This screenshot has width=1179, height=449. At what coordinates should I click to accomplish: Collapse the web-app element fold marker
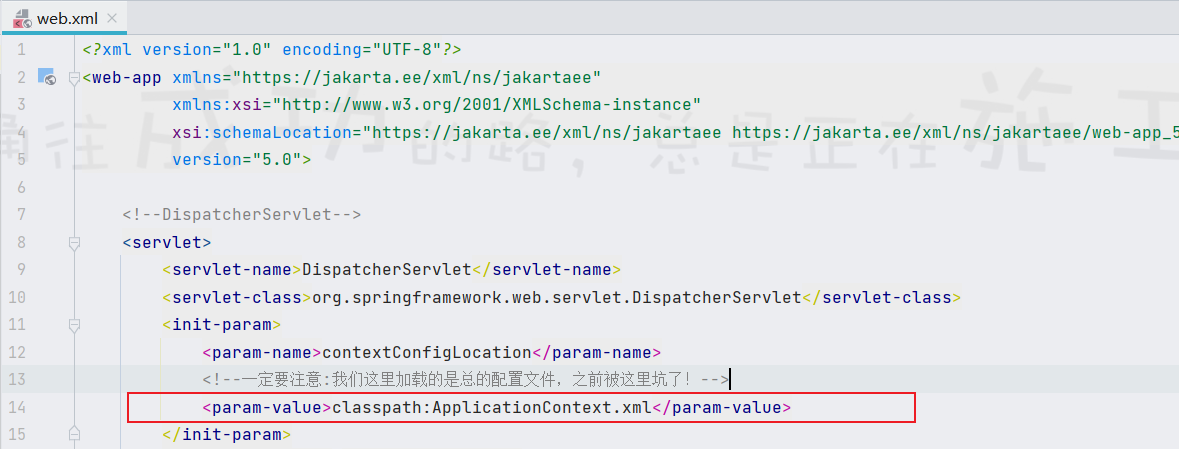74,77
